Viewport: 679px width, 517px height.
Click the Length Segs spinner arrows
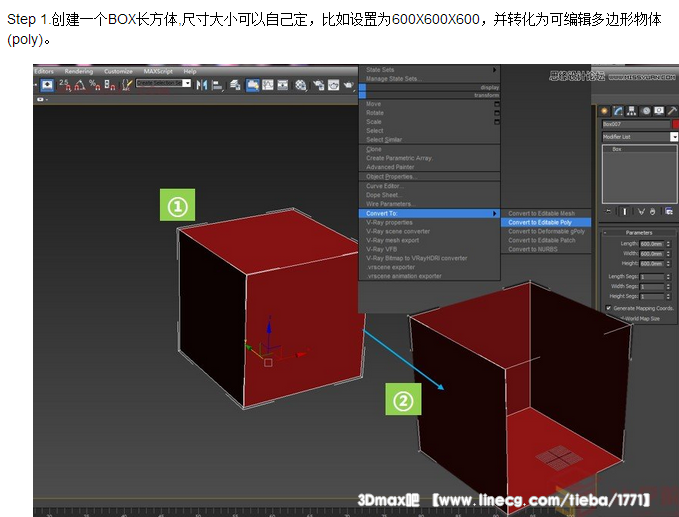pyautogui.click(x=669, y=277)
